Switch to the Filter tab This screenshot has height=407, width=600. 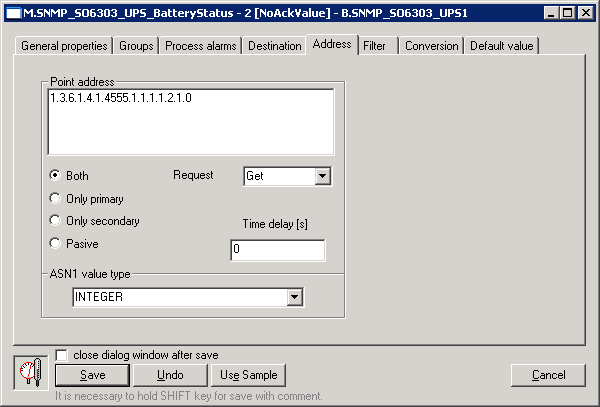coord(375,46)
